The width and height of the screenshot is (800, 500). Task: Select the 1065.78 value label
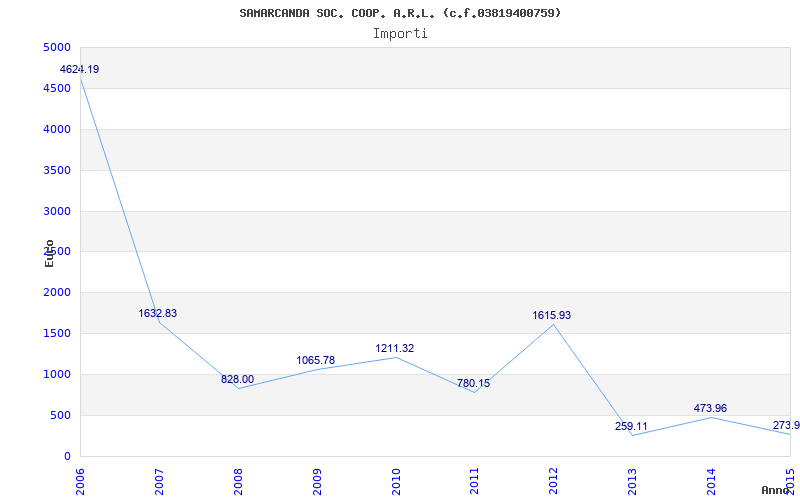(x=316, y=361)
